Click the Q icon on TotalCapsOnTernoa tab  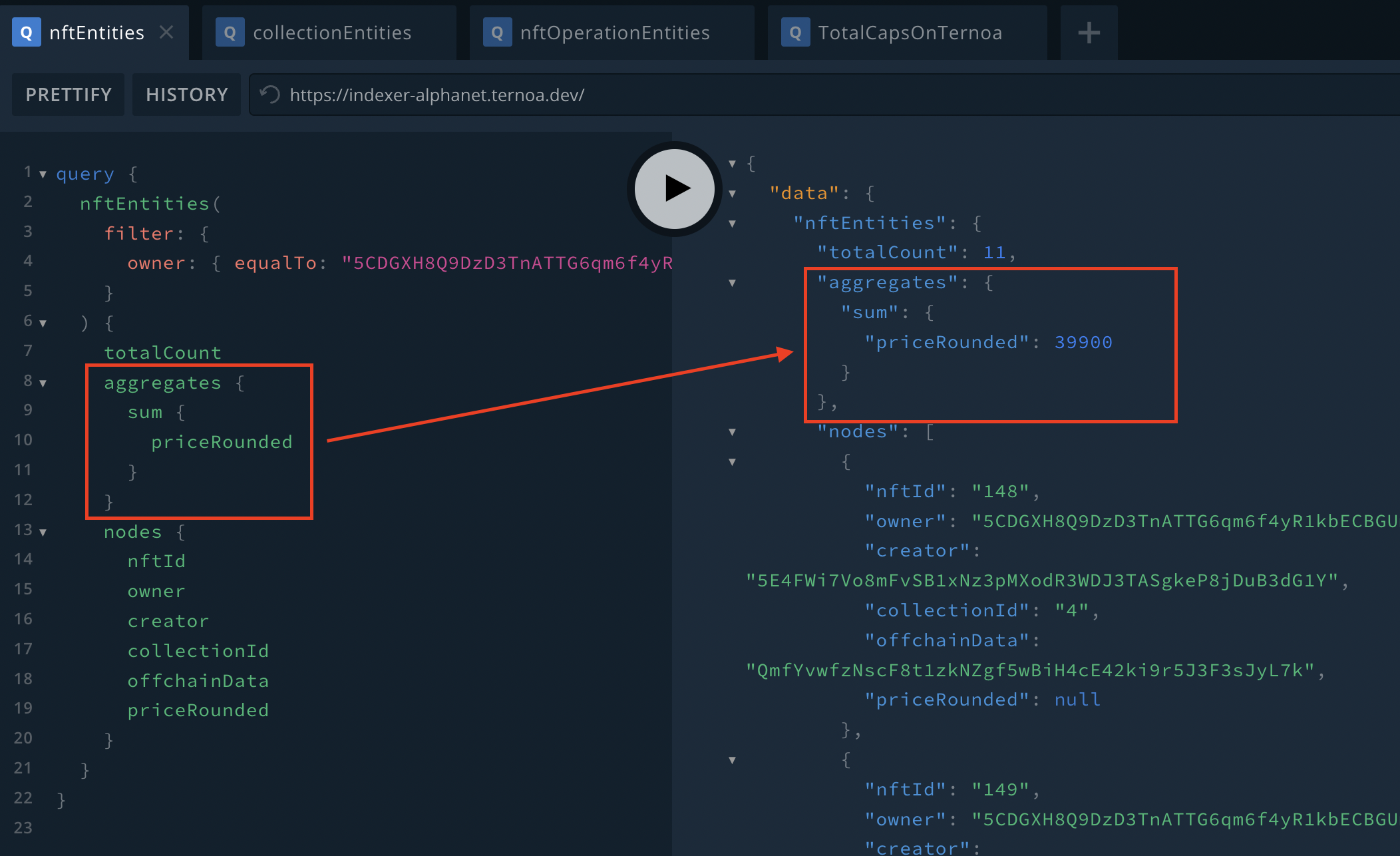(x=795, y=33)
